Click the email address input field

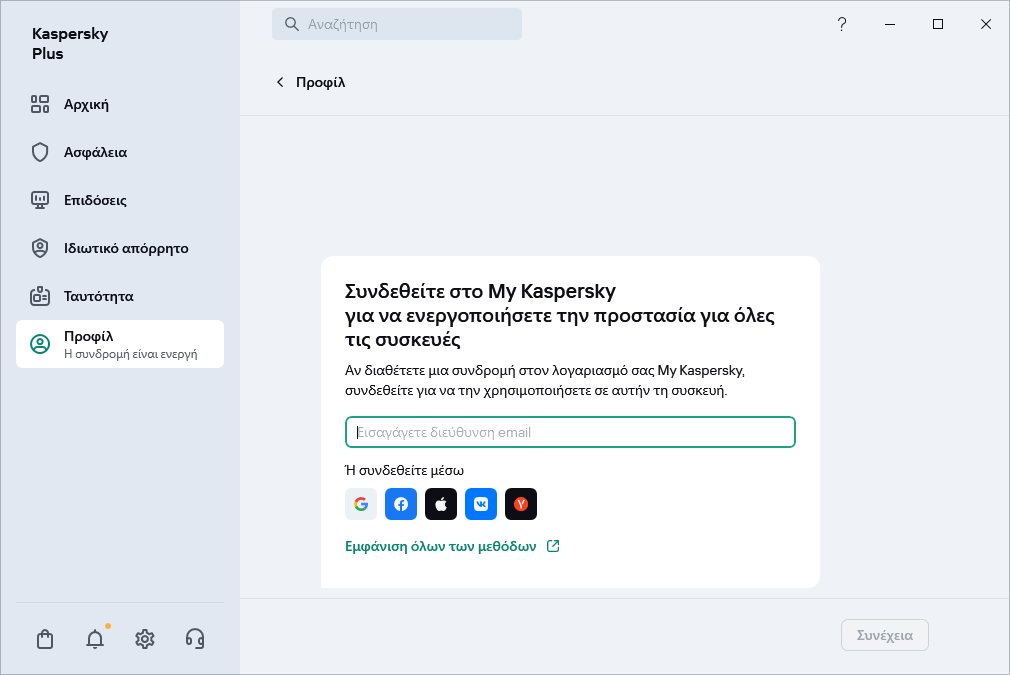(570, 432)
